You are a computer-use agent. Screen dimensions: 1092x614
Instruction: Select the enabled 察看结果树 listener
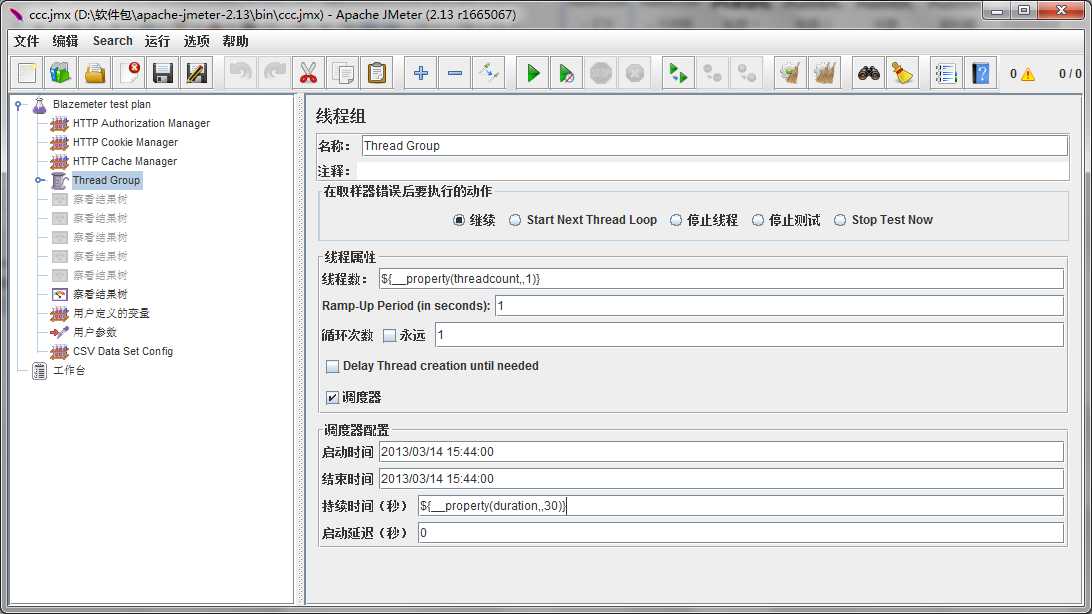(100, 294)
